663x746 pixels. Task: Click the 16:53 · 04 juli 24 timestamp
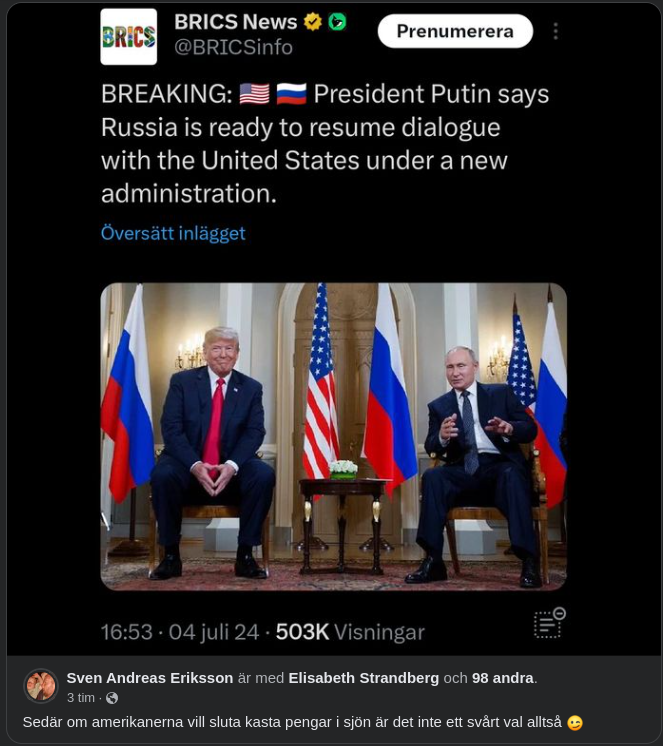click(180, 632)
